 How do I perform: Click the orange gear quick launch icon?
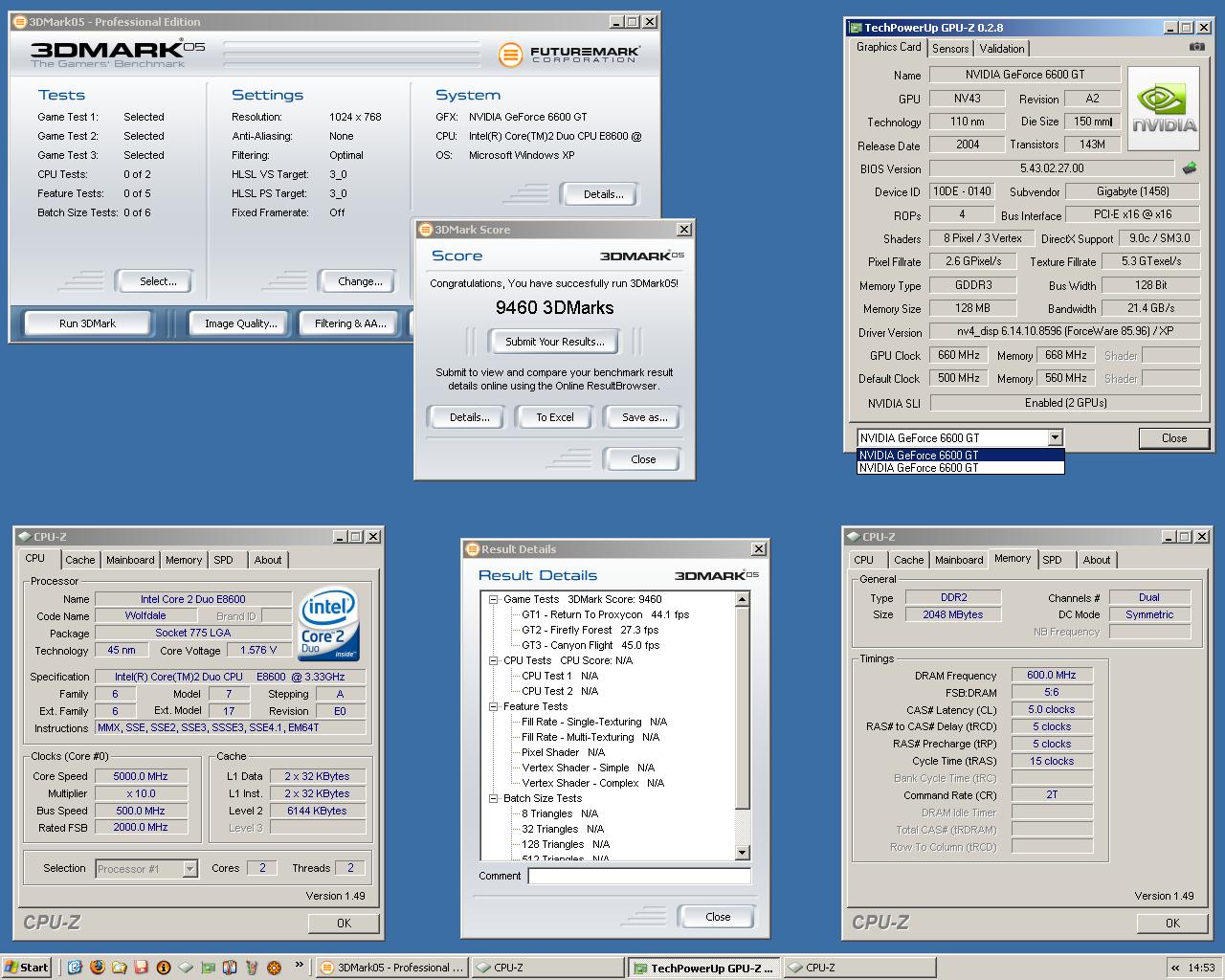(274, 968)
